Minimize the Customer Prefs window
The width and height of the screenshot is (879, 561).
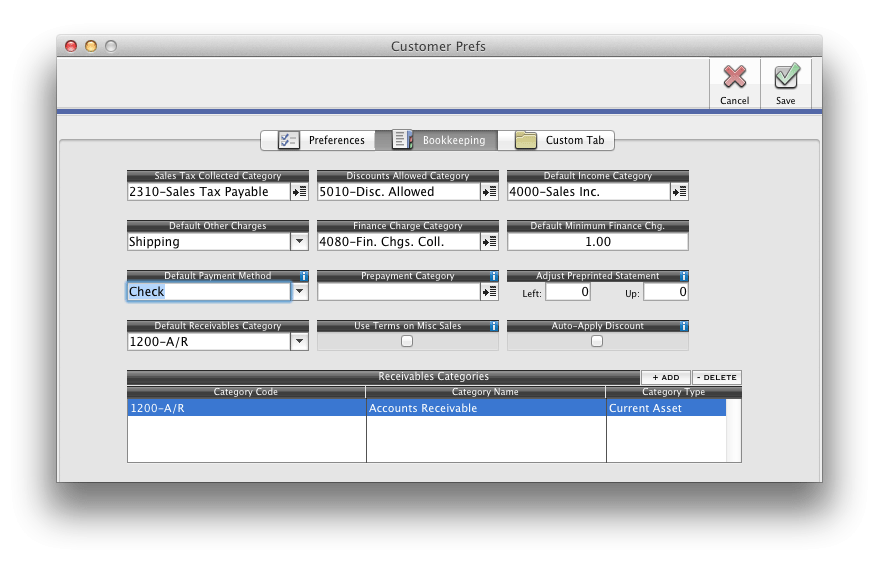click(x=91, y=46)
